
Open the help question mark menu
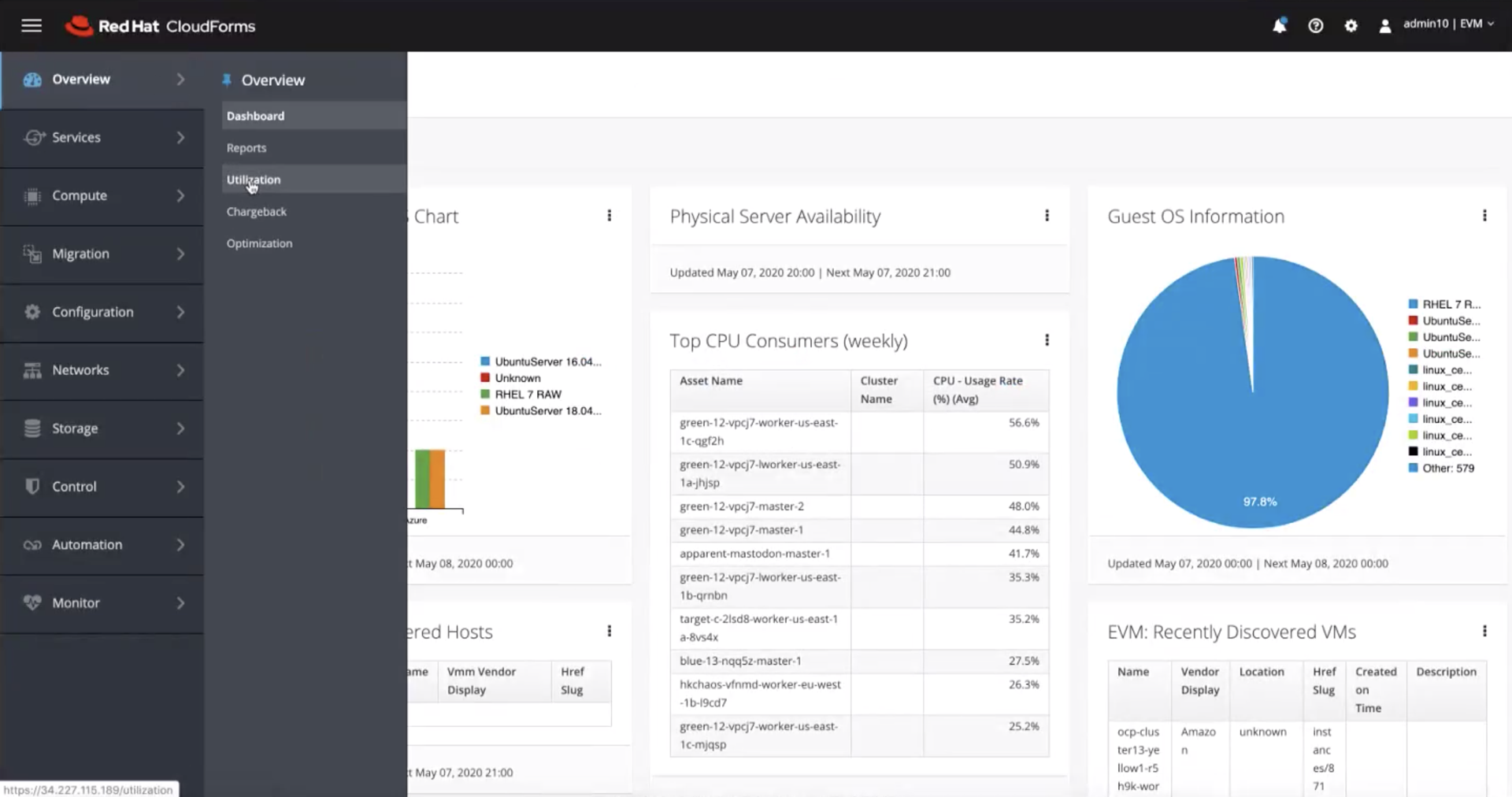1315,26
